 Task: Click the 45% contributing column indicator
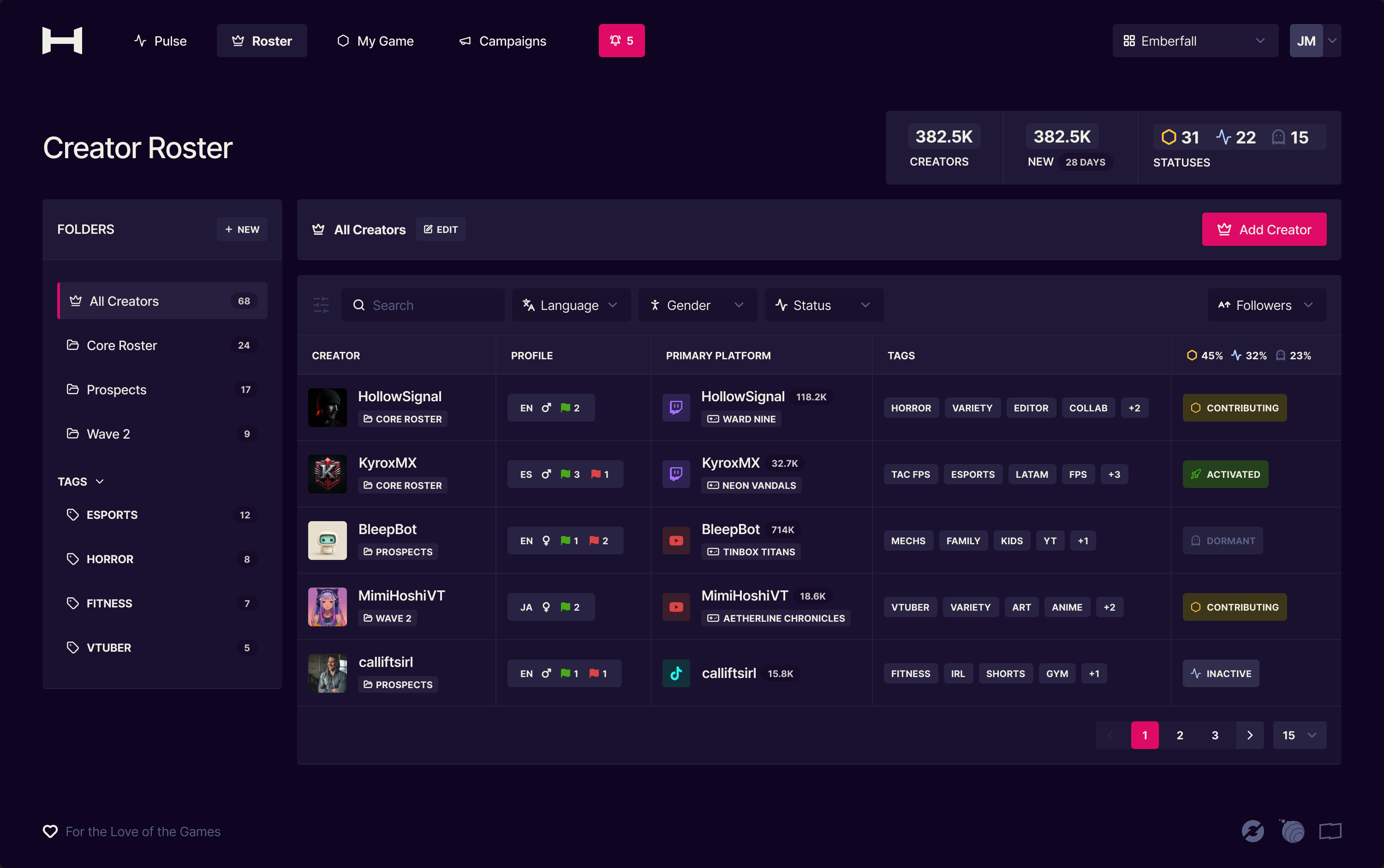[x=1204, y=355]
